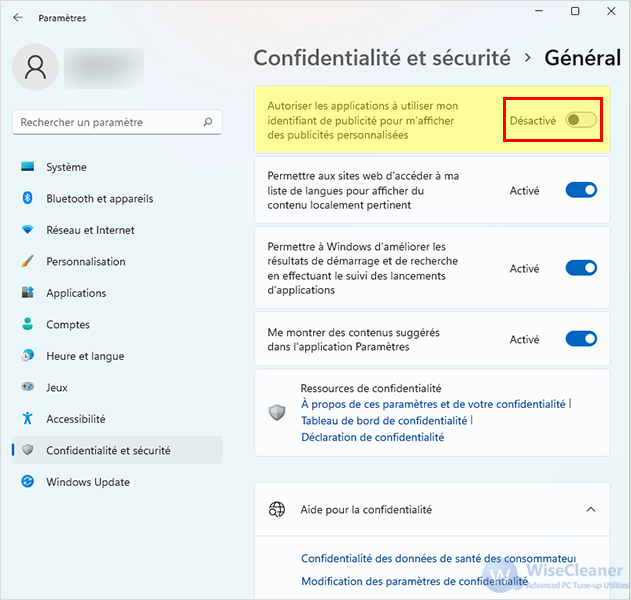This screenshot has height=600, width=631.
Task: Enable the advertising ID toggle marked Désactivé
Action: coord(581,120)
